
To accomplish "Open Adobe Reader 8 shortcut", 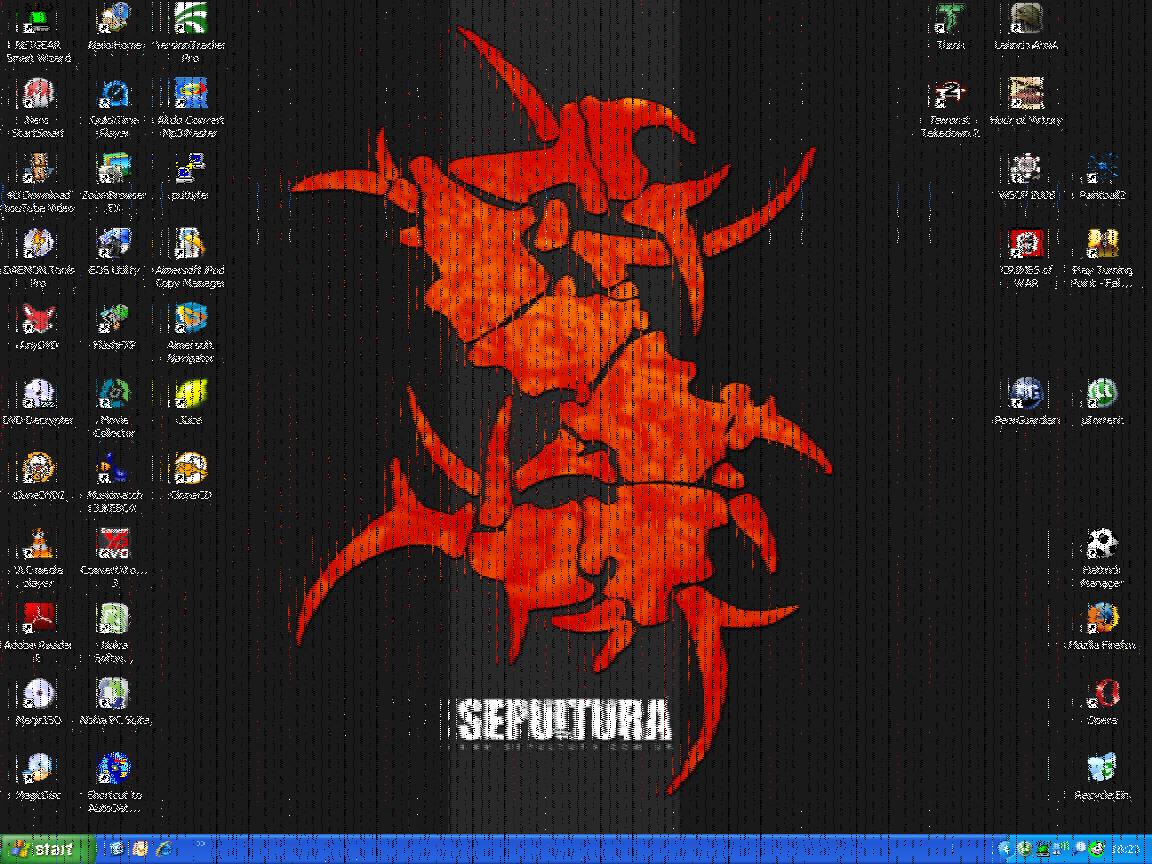I will point(37,633).
